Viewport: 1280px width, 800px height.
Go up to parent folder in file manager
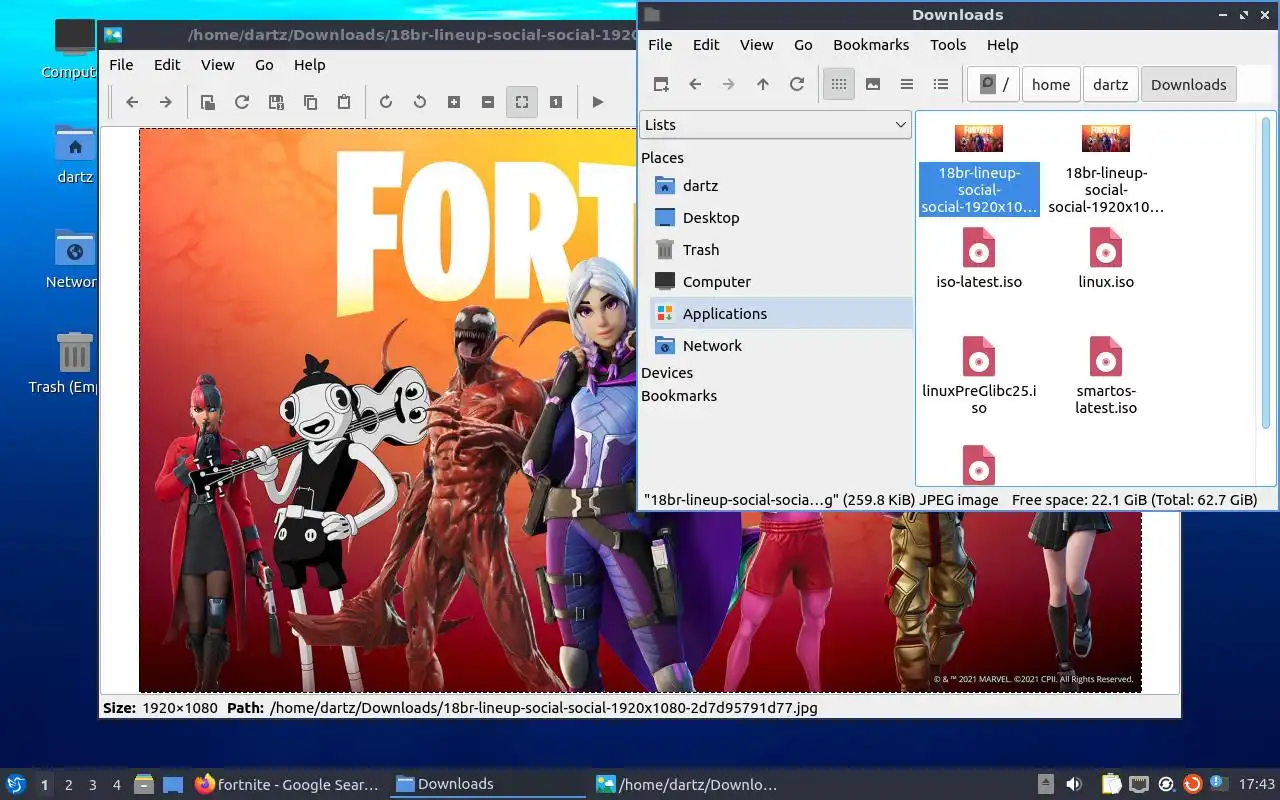click(x=763, y=84)
